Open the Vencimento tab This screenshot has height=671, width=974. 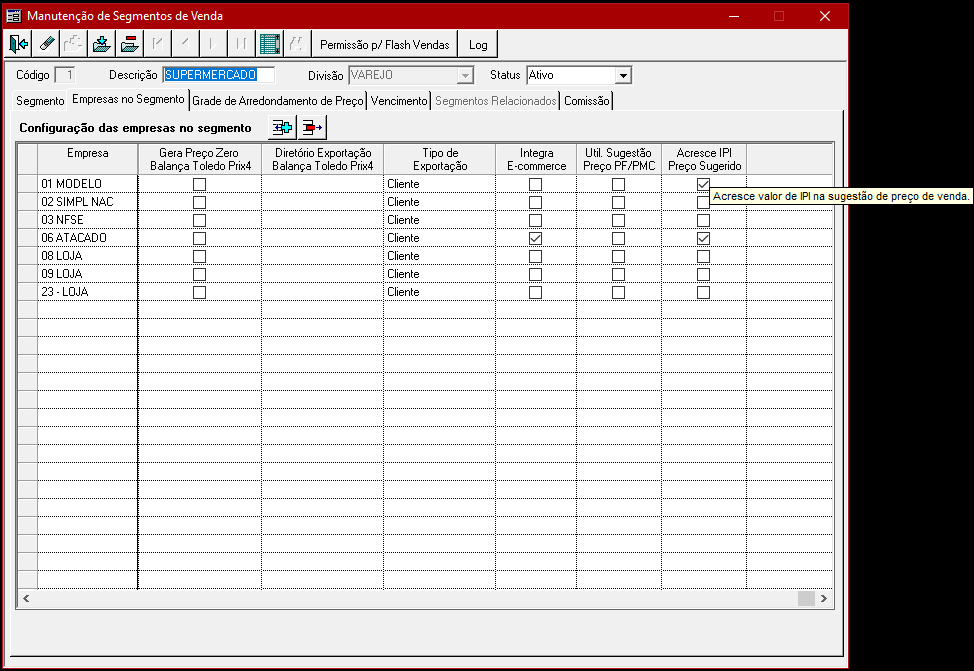pyautogui.click(x=399, y=101)
